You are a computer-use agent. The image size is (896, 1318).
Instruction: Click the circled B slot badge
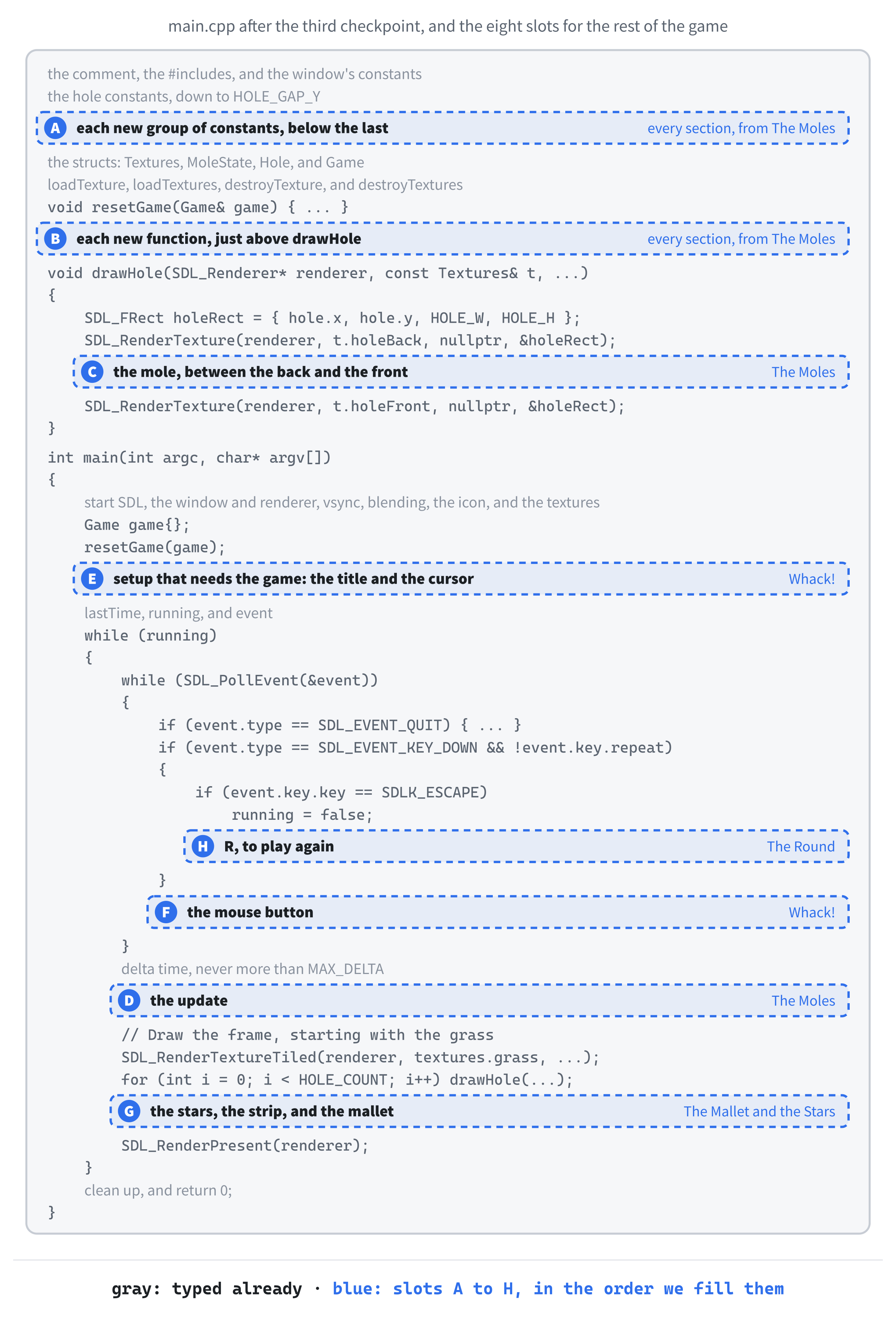[55, 239]
